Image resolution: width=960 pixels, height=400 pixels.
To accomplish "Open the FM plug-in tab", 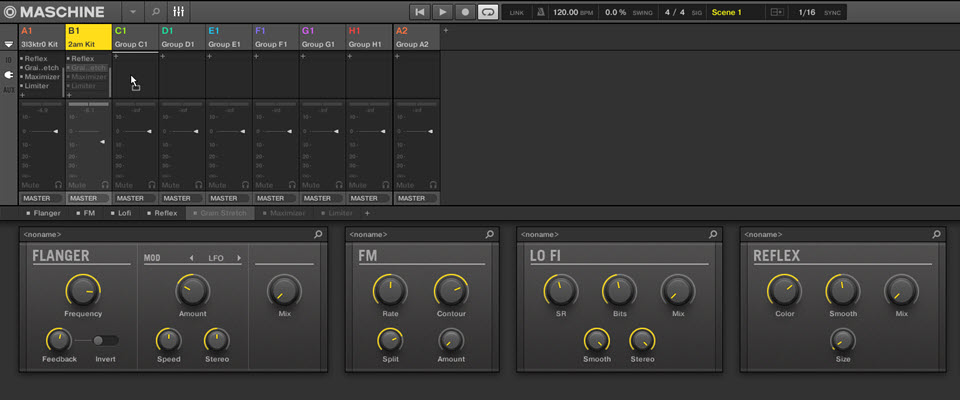I will pyautogui.click(x=86, y=213).
